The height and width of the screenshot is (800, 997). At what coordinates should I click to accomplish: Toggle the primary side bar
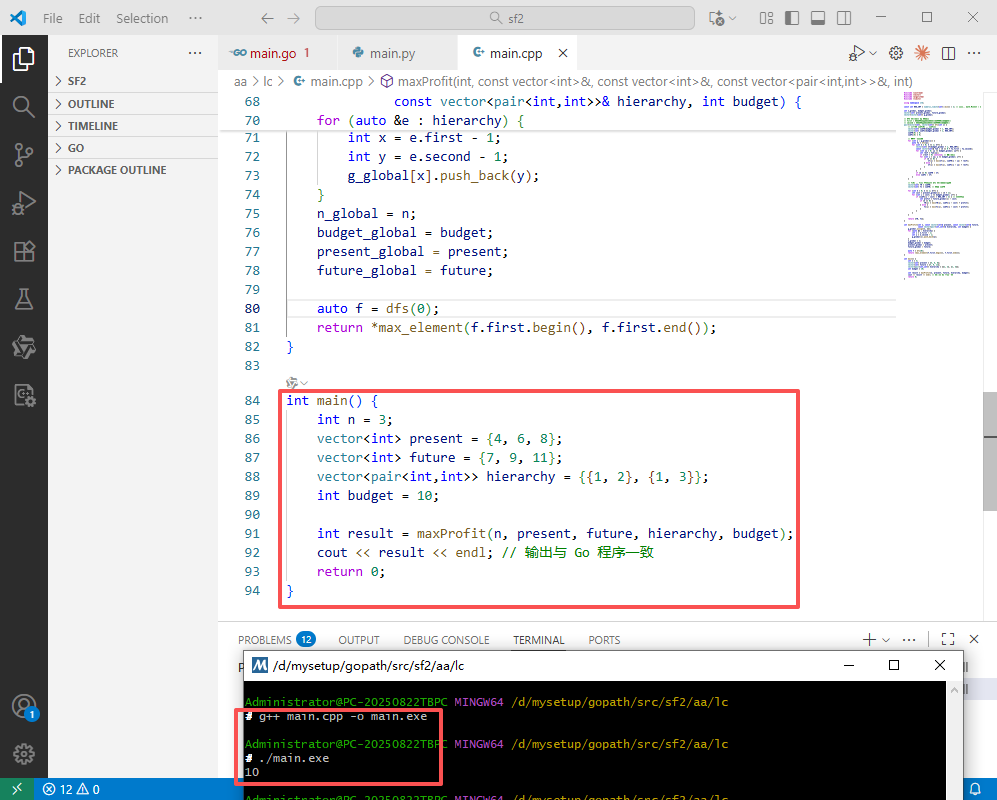[x=792, y=18]
